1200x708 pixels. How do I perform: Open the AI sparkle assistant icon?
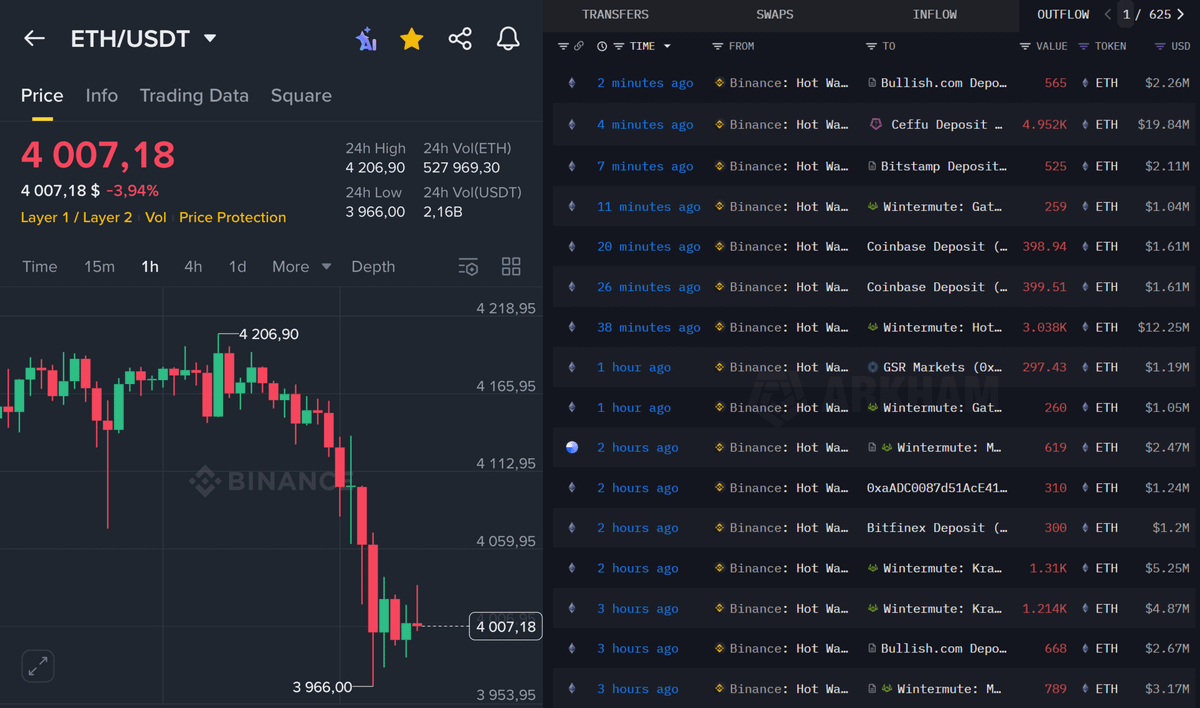tap(366, 39)
